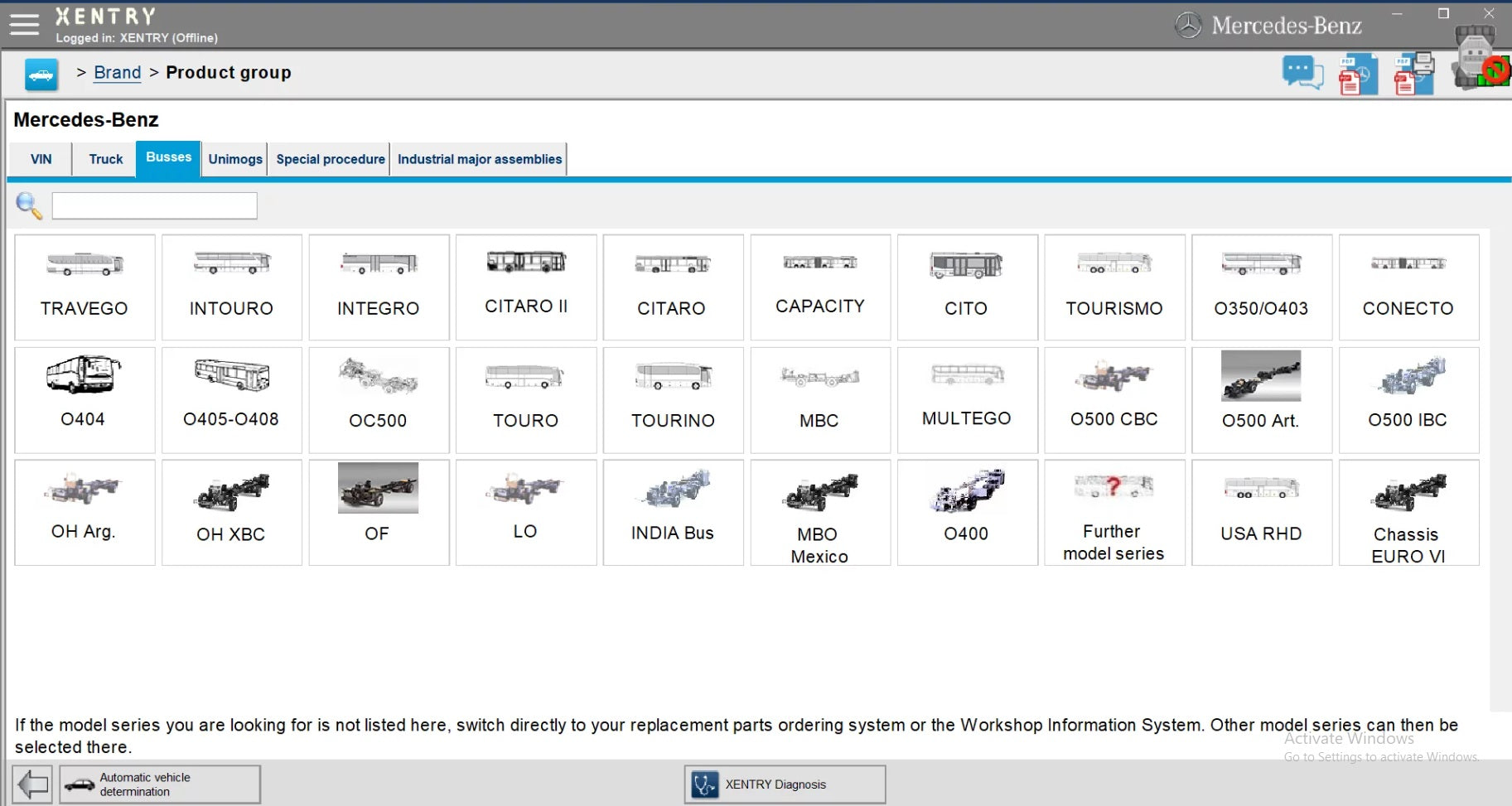Screen dimensions: 1512x806
Task: Click the blue car home icon
Action: coord(41,75)
